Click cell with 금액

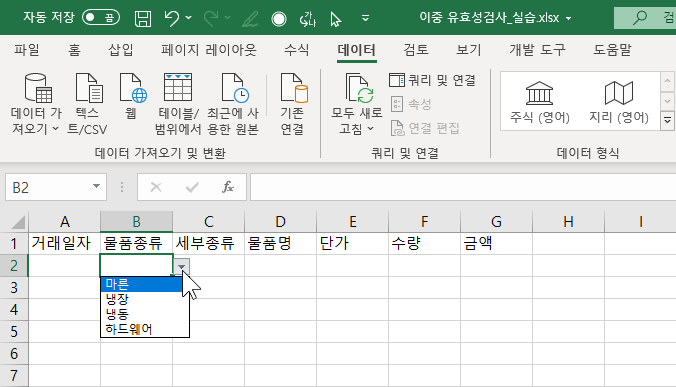(x=496, y=243)
